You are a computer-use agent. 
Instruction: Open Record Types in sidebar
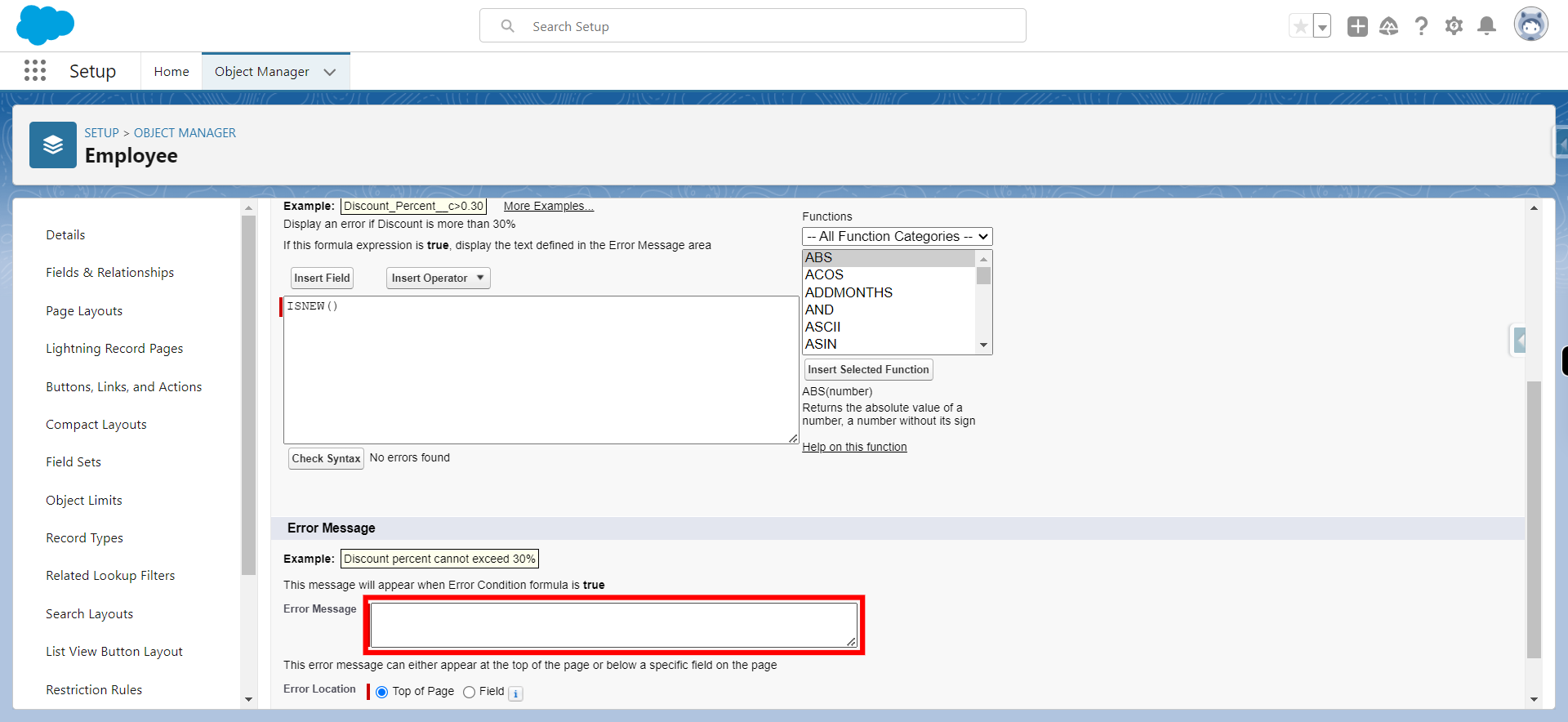click(84, 537)
